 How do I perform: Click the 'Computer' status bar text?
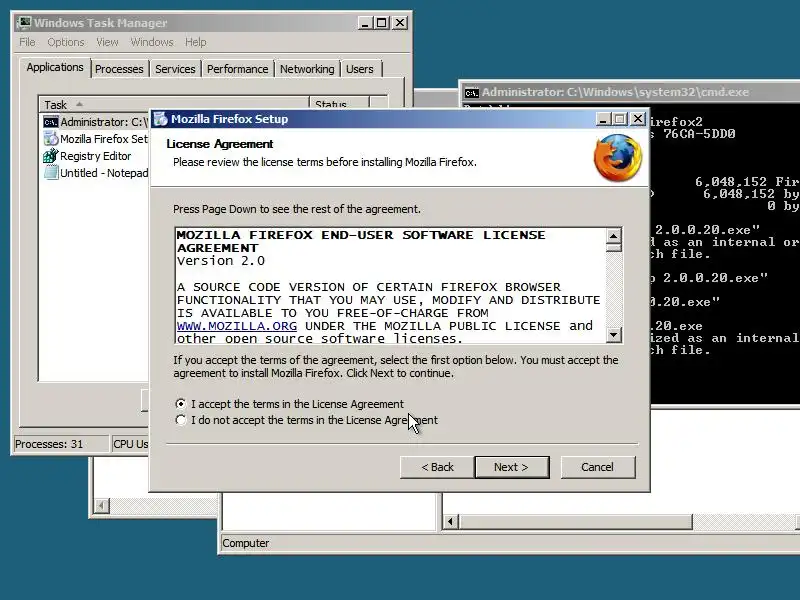pos(245,543)
